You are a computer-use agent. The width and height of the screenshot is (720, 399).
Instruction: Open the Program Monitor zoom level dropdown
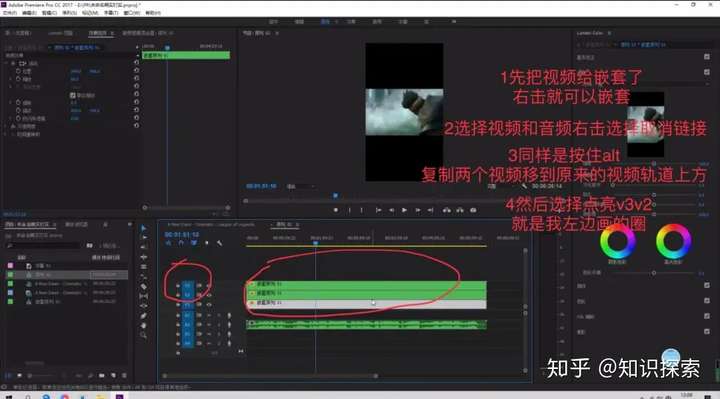[301, 186]
